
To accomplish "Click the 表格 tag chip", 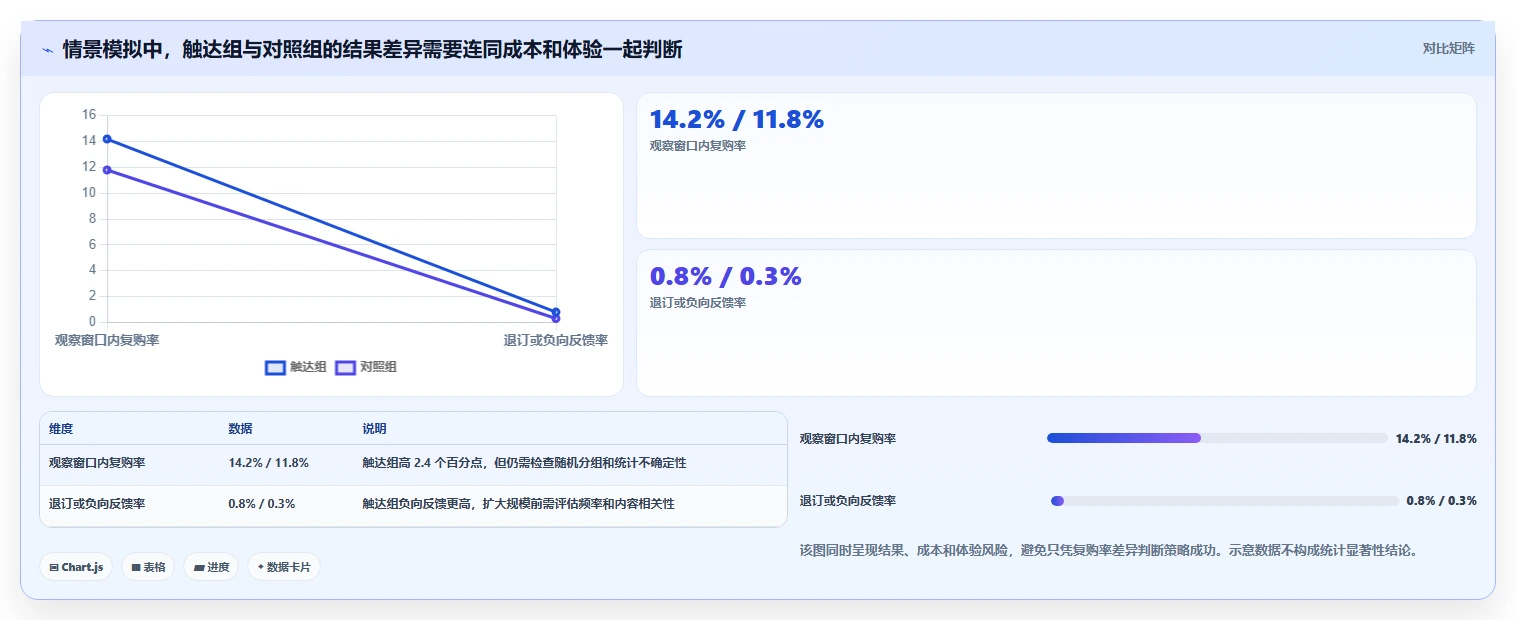I will coord(148,567).
